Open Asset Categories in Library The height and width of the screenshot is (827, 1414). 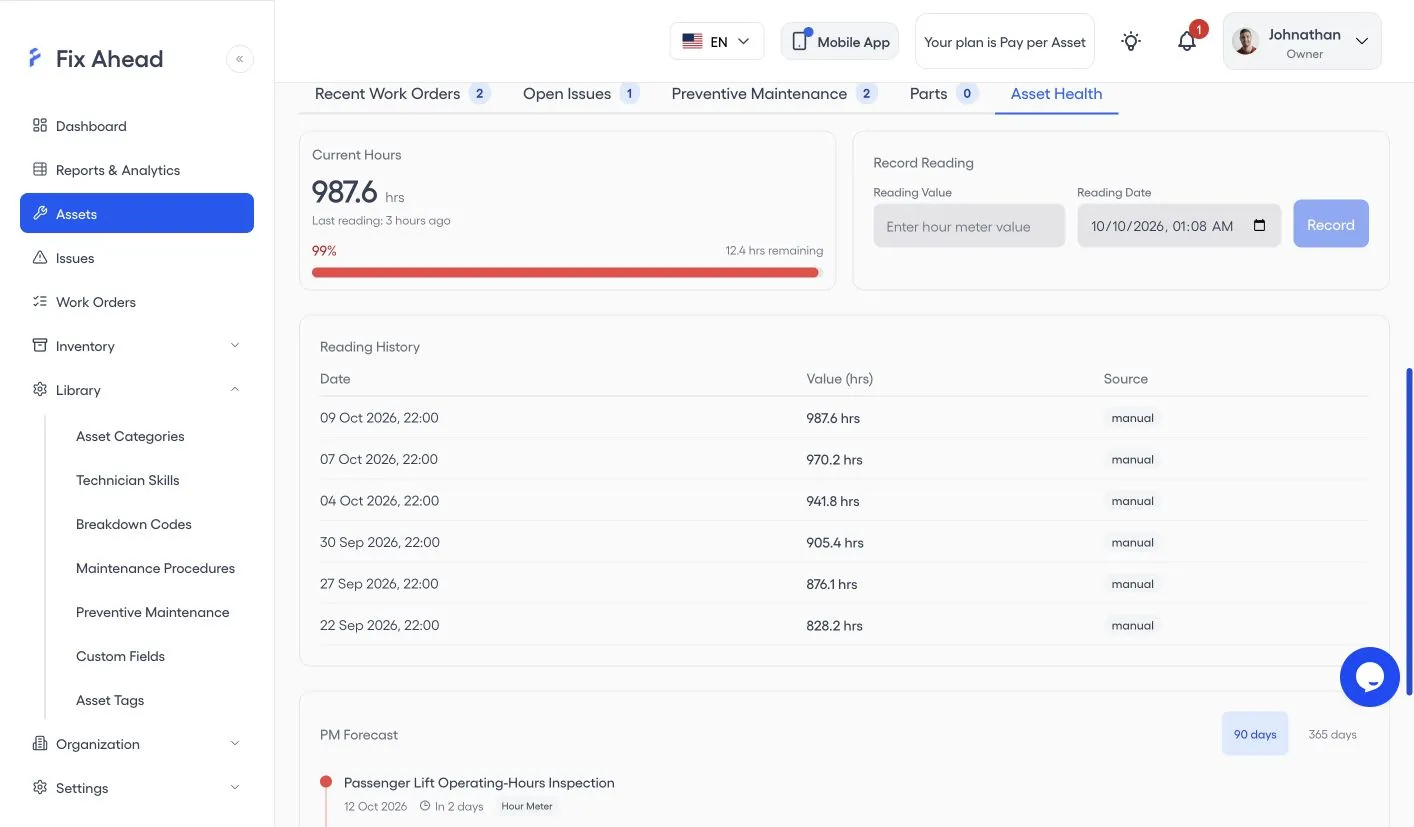(x=130, y=436)
